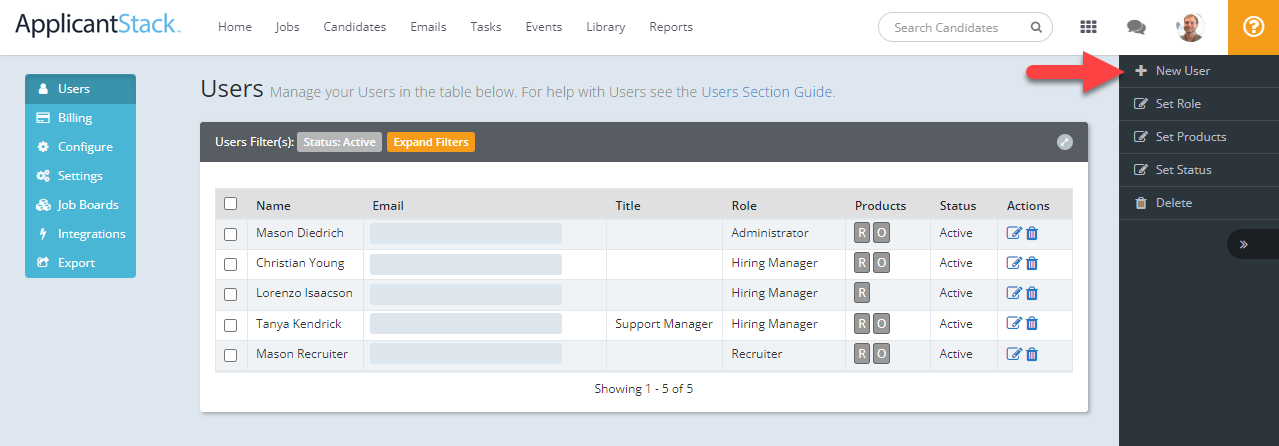This screenshot has width=1279, height=446.
Task: Click New User in the action panel
Action: pyautogui.click(x=1199, y=71)
